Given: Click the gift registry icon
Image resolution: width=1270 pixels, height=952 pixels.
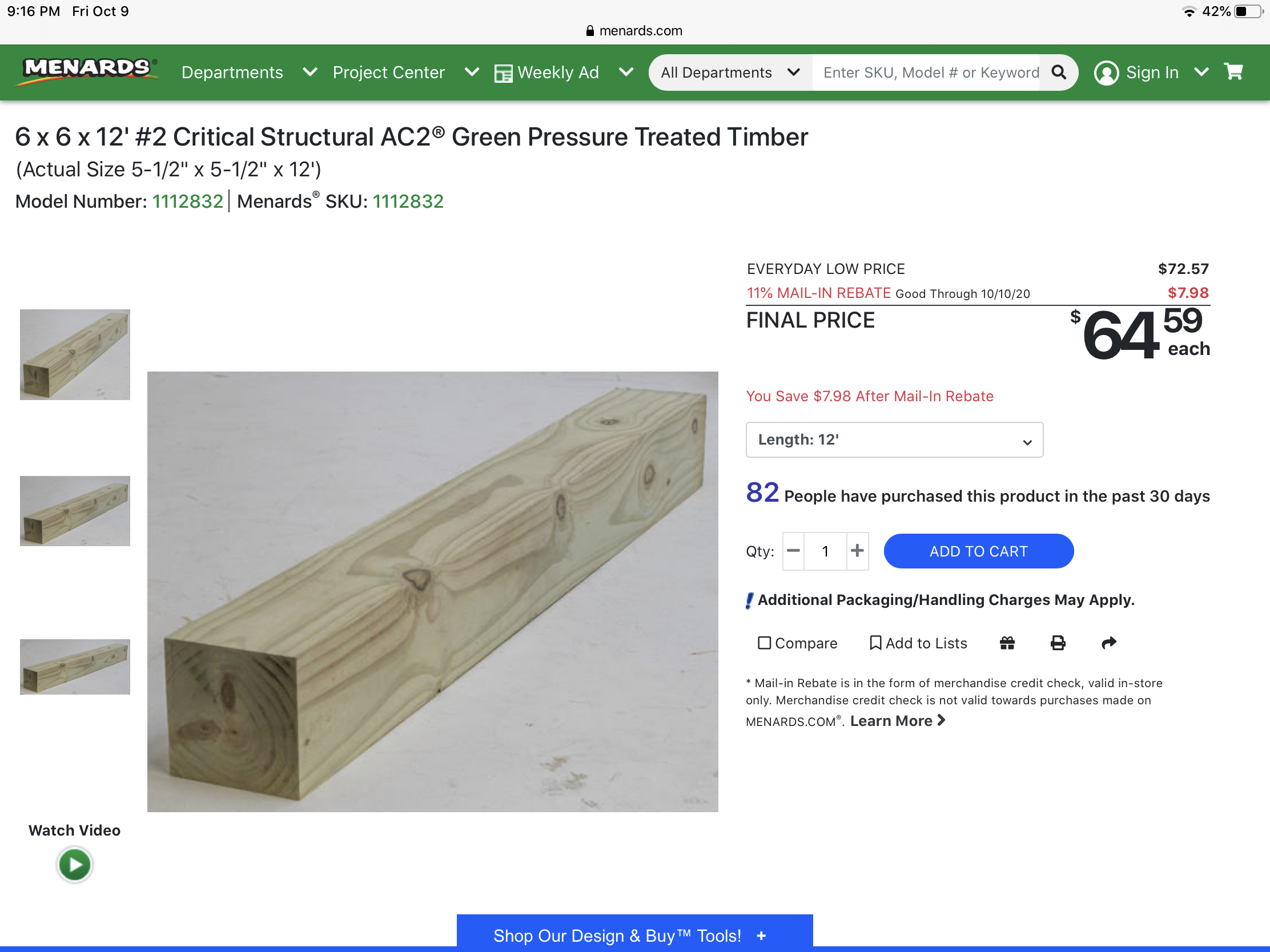Looking at the screenshot, I should click(x=1007, y=643).
